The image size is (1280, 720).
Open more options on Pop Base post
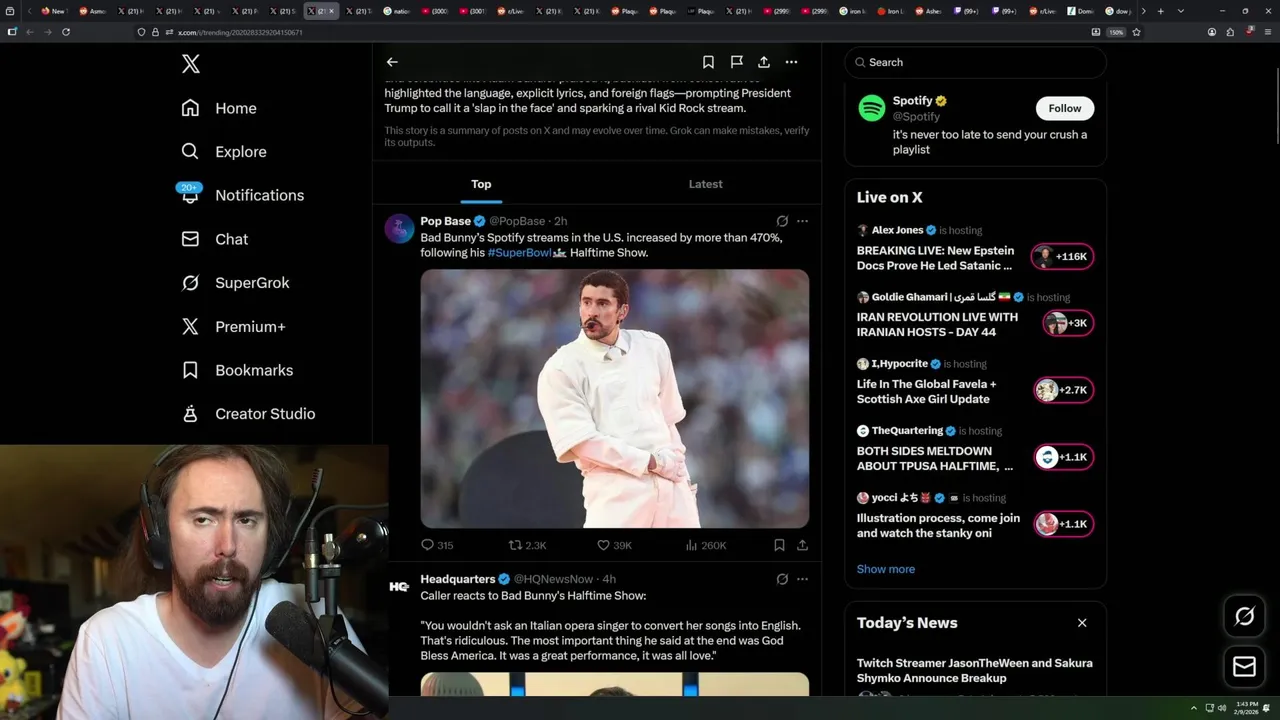[x=802, y=221]
